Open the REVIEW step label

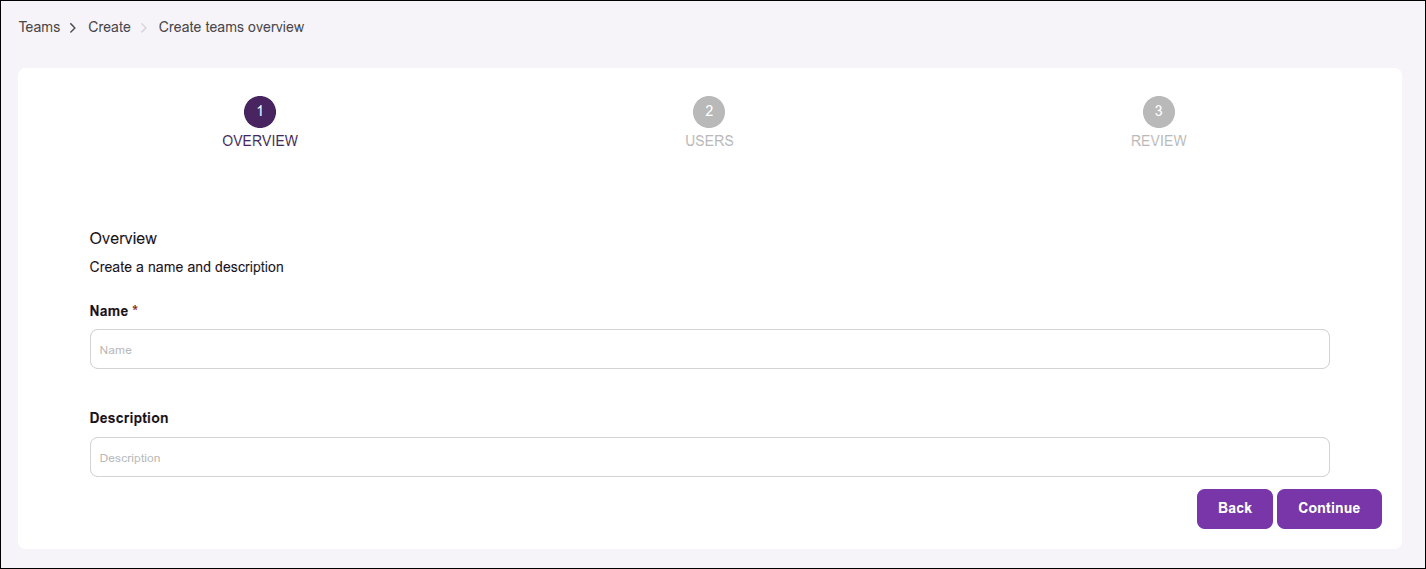1159,141
